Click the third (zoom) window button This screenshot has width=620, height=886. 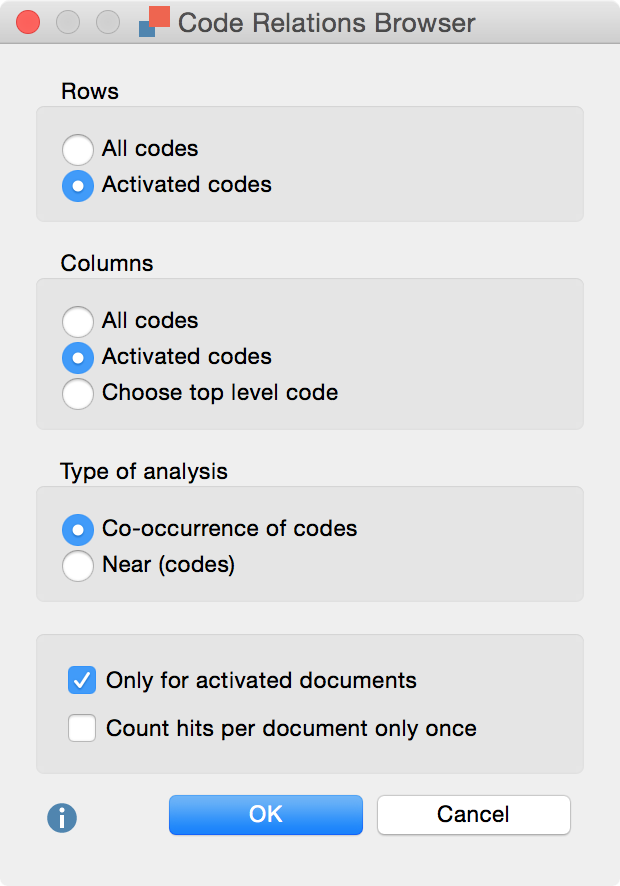point(108,22)
